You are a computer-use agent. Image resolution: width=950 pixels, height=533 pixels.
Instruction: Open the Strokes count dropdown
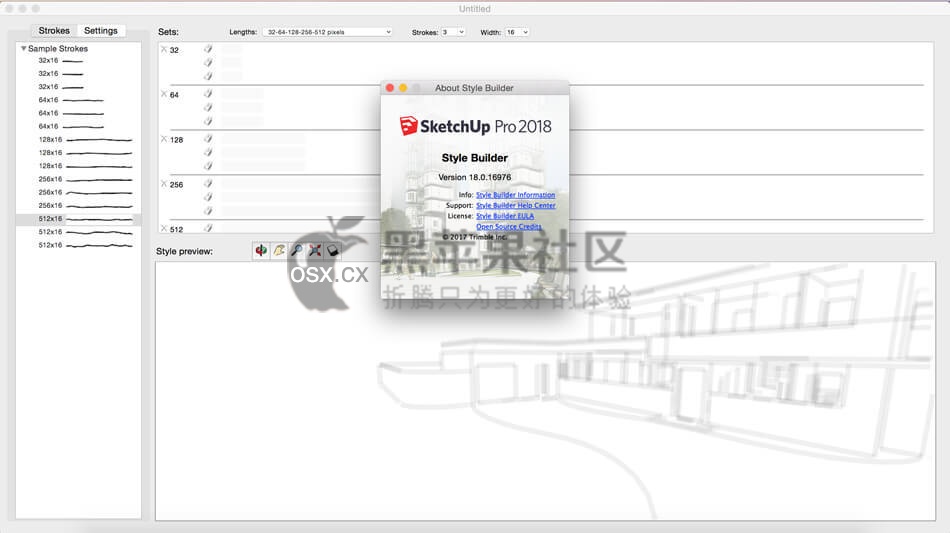coord(453,32)
